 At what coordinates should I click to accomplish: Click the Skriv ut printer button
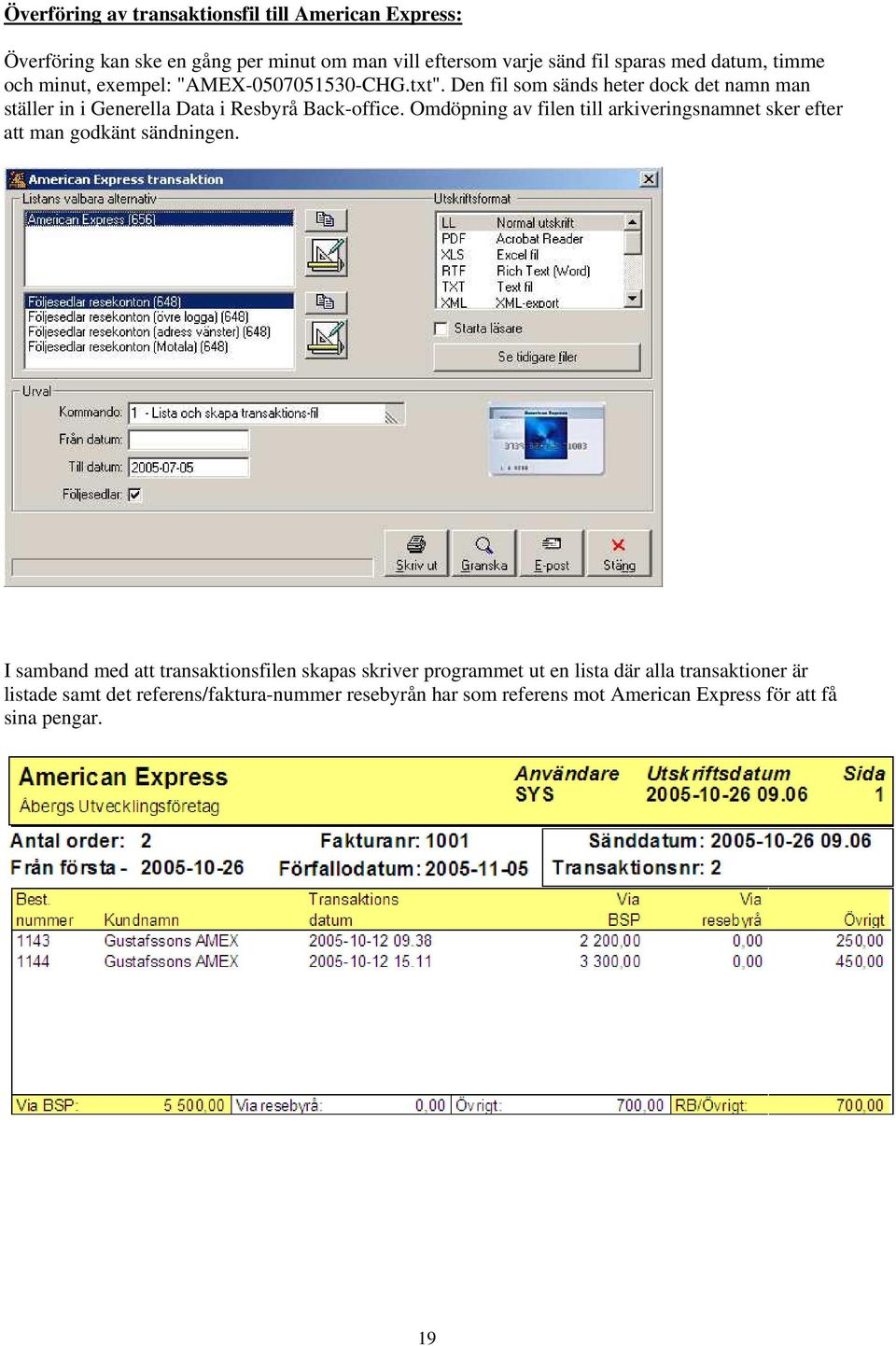416,554
